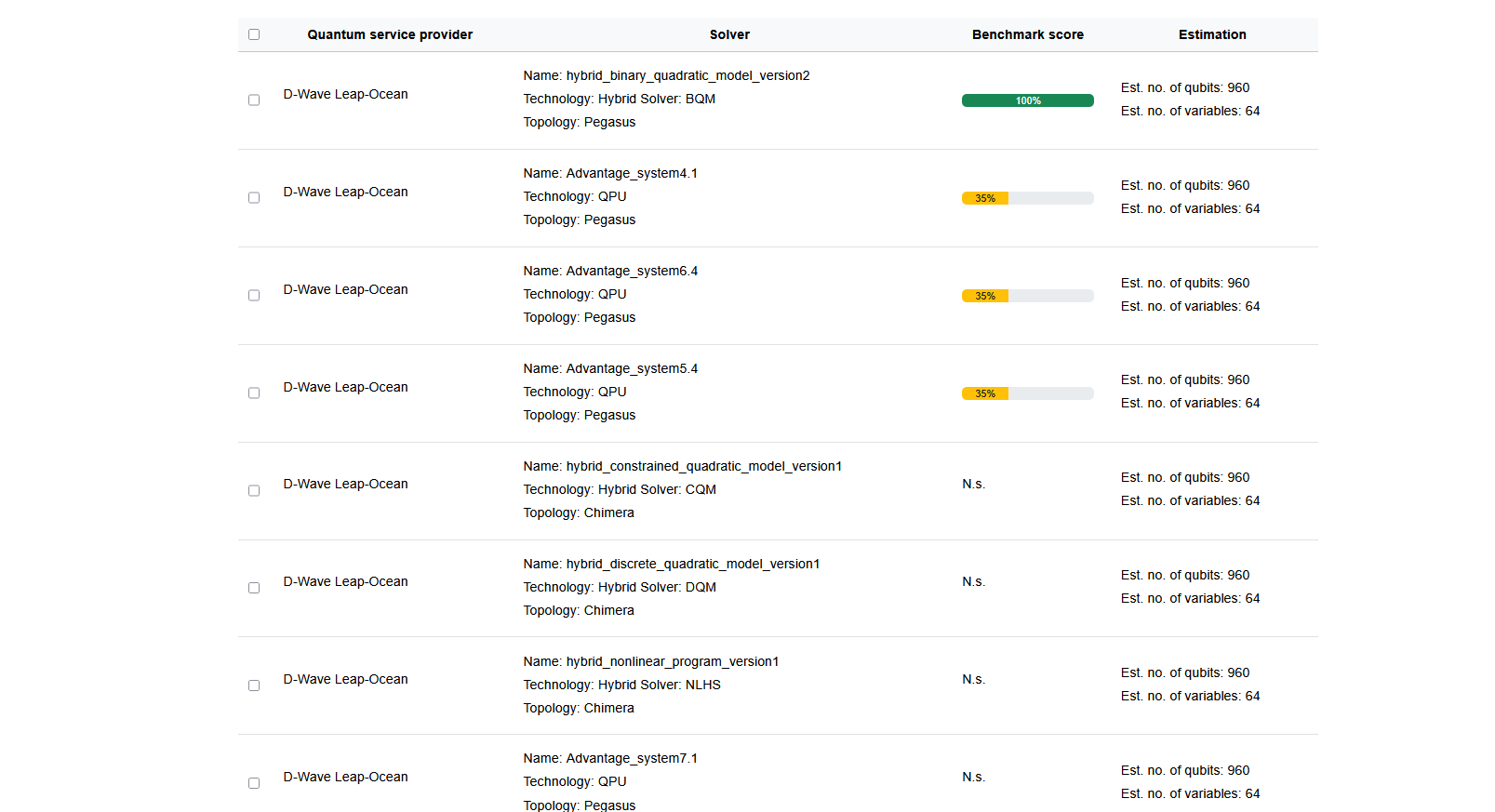Image resolution: width=1495 pixels, height=812 pixels.
Task: Enable the Advantage_system5.4 row checkbox
Action: click(x=254, y=393)
